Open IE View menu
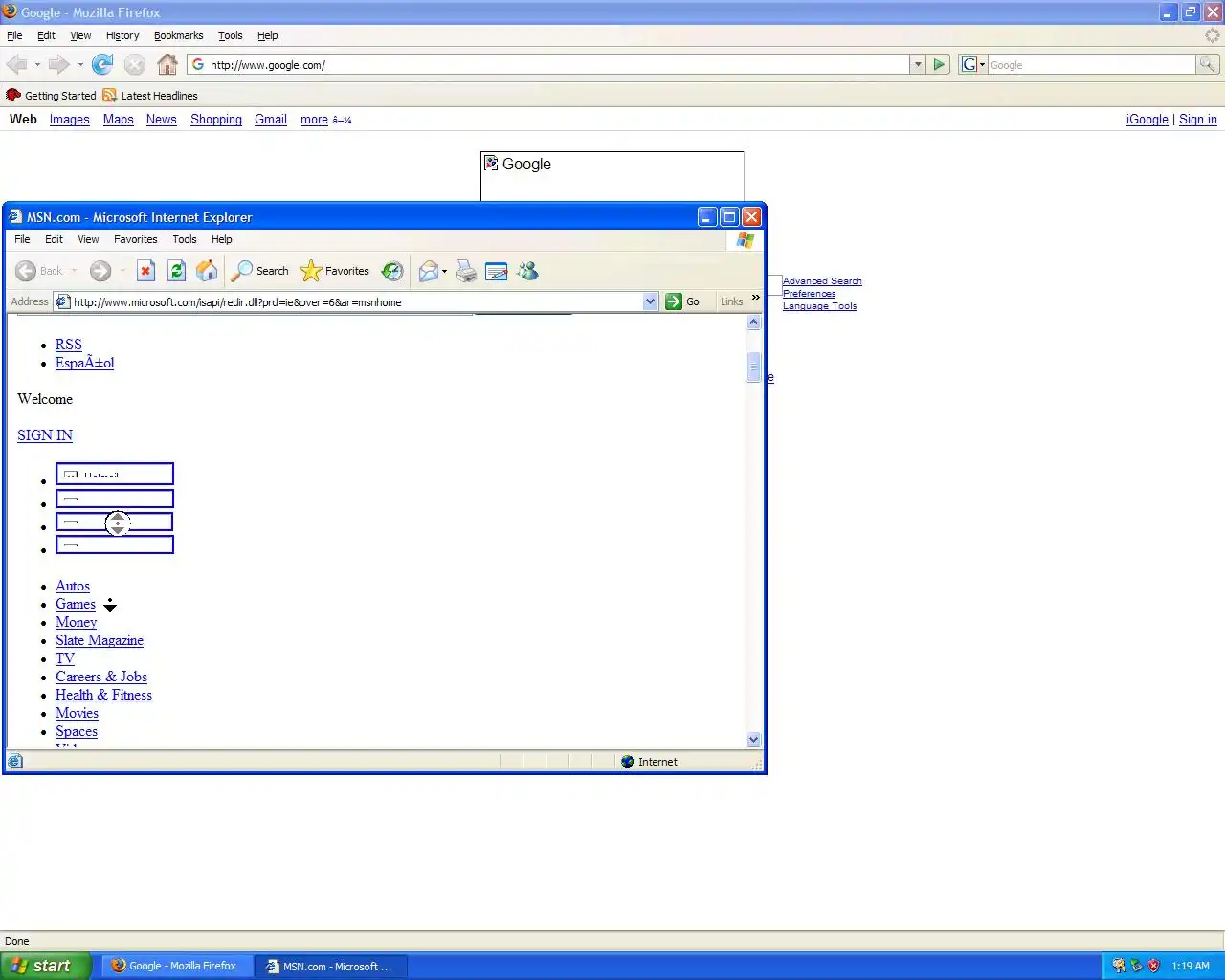The width and height of the screenshot is (1225, 980). click(88, 239)
